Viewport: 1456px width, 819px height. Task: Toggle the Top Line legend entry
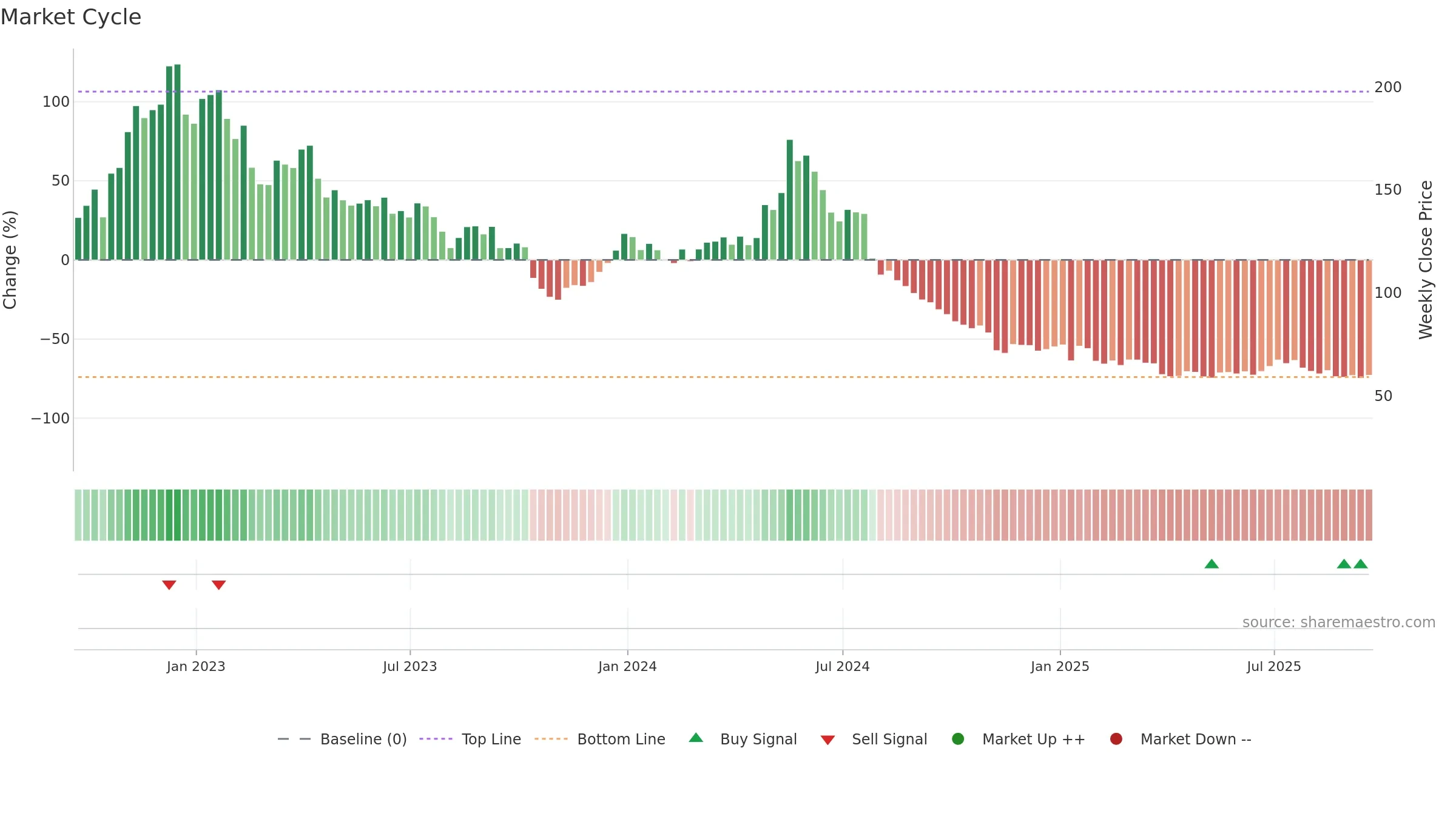470,739
